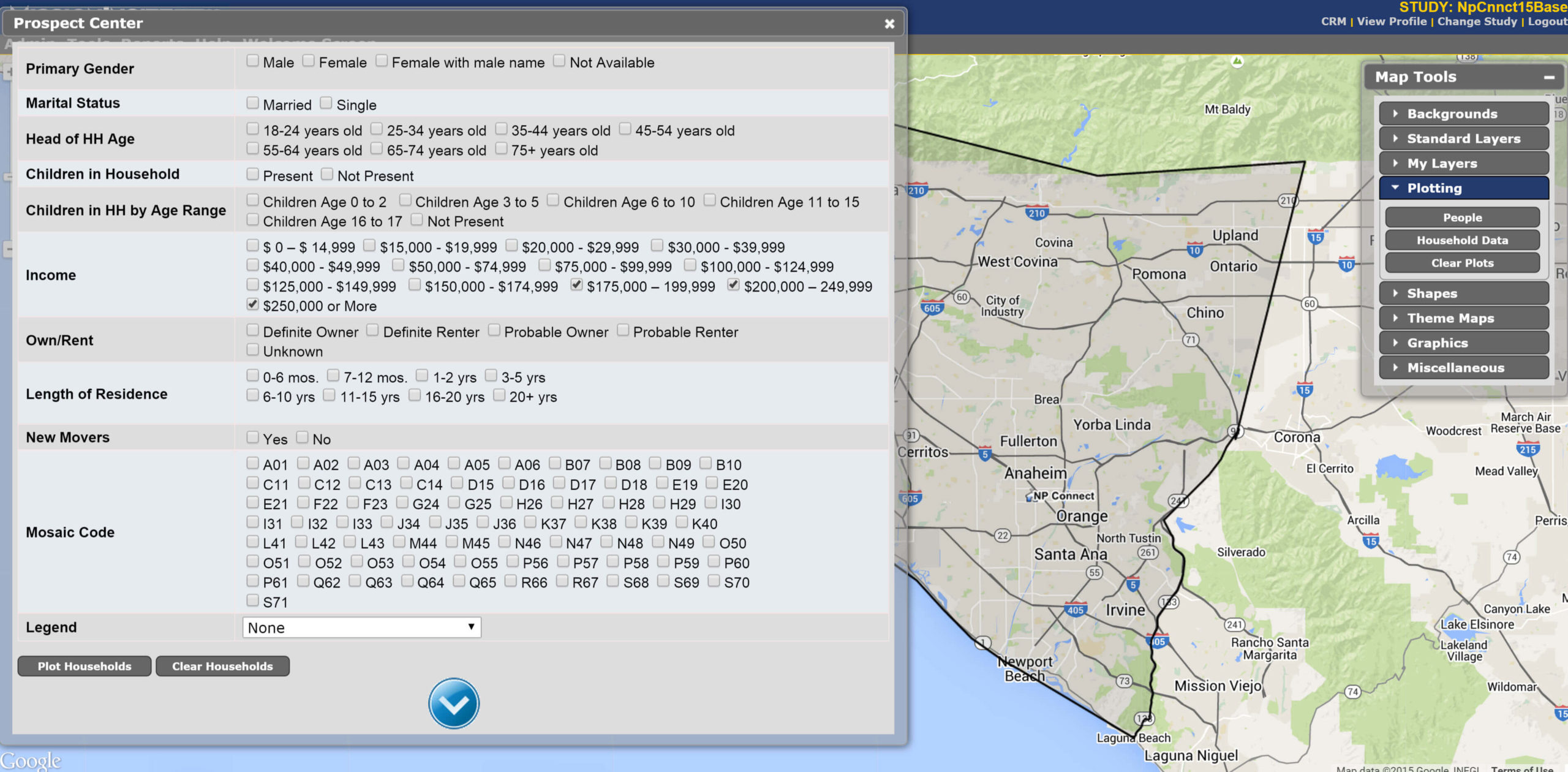Close the Prospect Center dialog
The height and width of the screenshot is (772, 1568).
889,24
